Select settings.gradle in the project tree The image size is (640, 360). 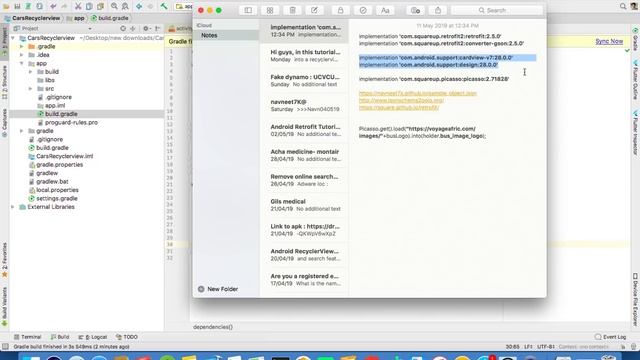(56, 198)
